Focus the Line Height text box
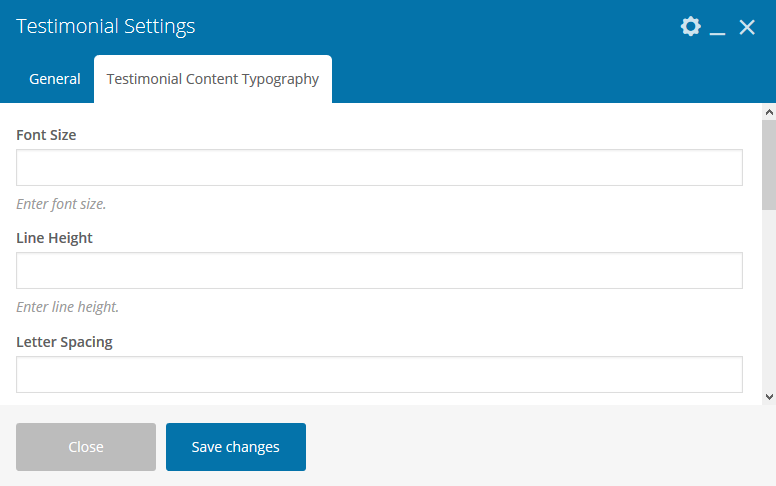The image size is (776, 486). (x=379, y=271)
